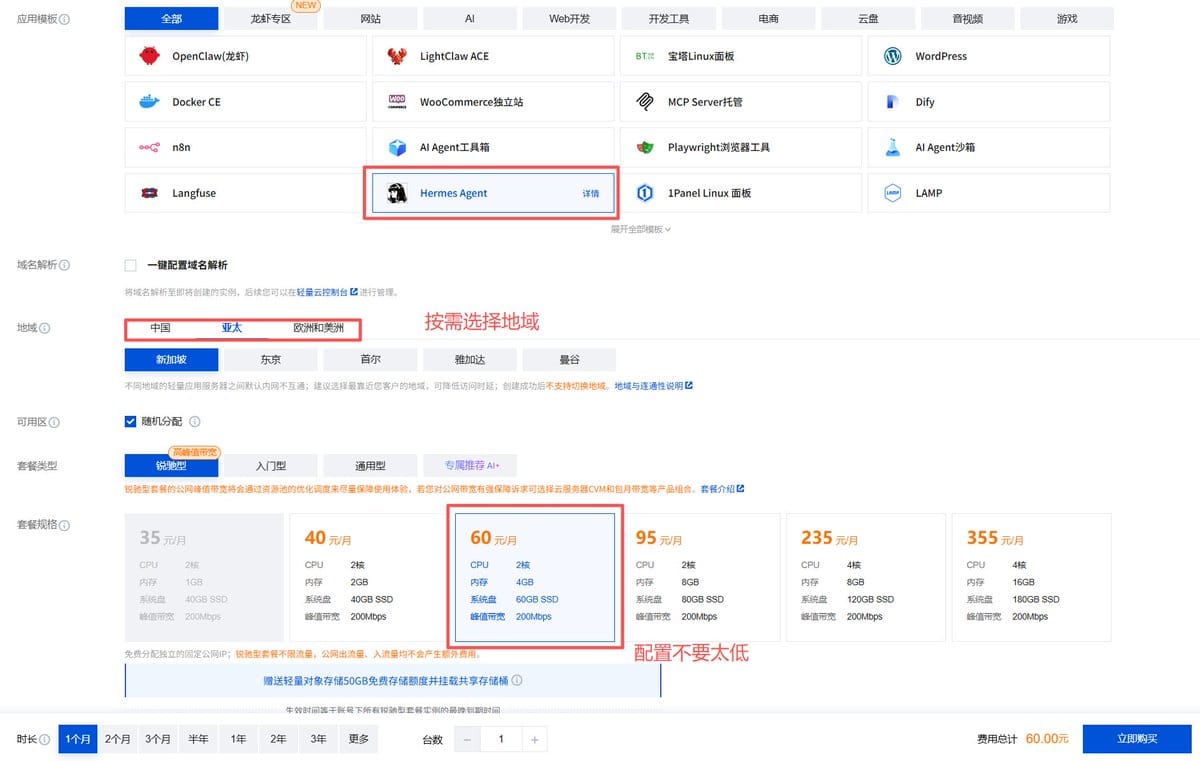Image resolution: width=1200 pixels, height=761 pixels.
Task: Select the 2个月 duration option
Action: coord(118,739)
